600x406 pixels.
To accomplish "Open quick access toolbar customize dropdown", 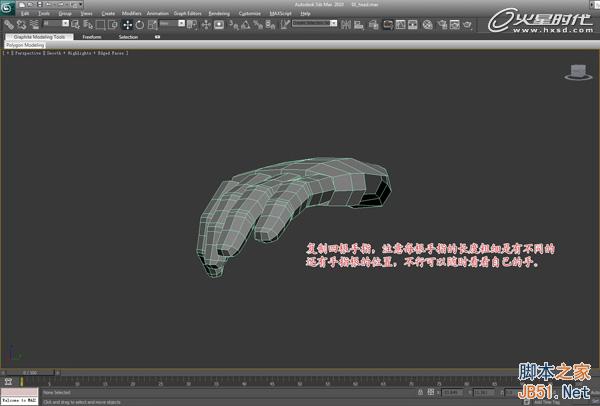I will (x=81, y=5).
